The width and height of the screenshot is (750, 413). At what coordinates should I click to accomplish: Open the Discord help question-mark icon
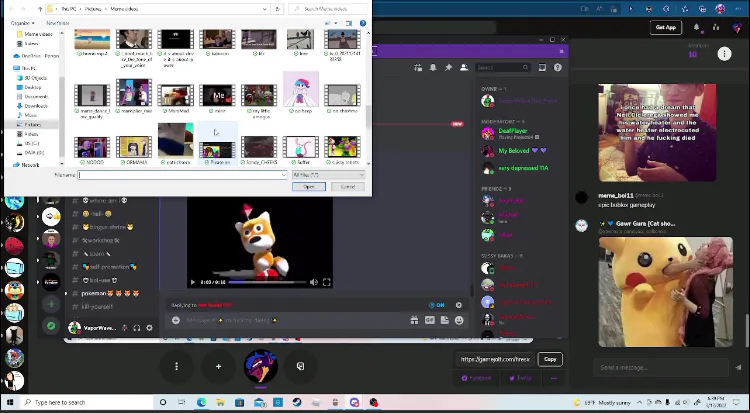[558, 68]
